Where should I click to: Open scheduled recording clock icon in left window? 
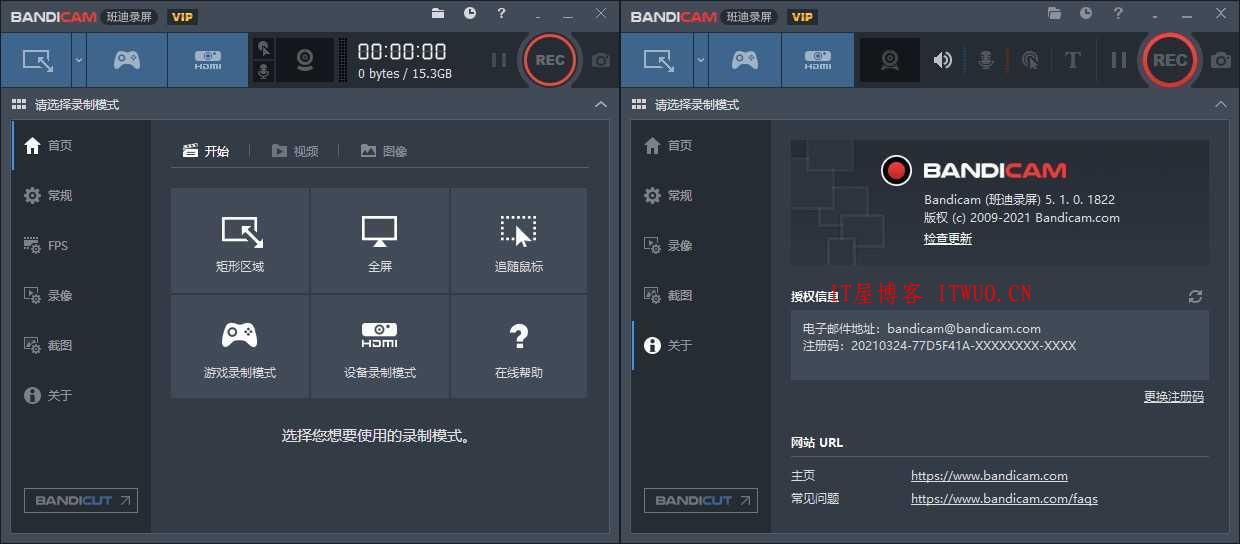470,13
